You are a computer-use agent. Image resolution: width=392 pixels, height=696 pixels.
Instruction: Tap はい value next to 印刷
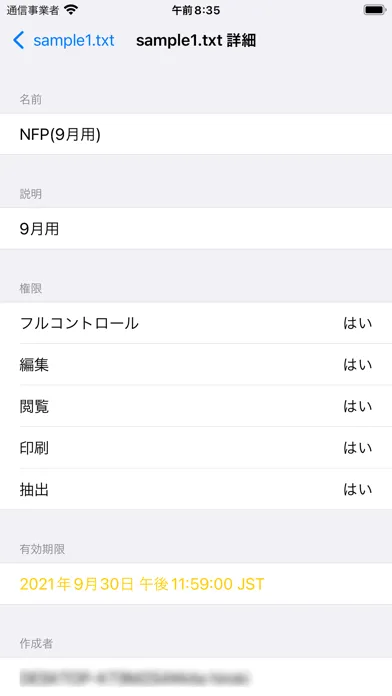(357, 447)
